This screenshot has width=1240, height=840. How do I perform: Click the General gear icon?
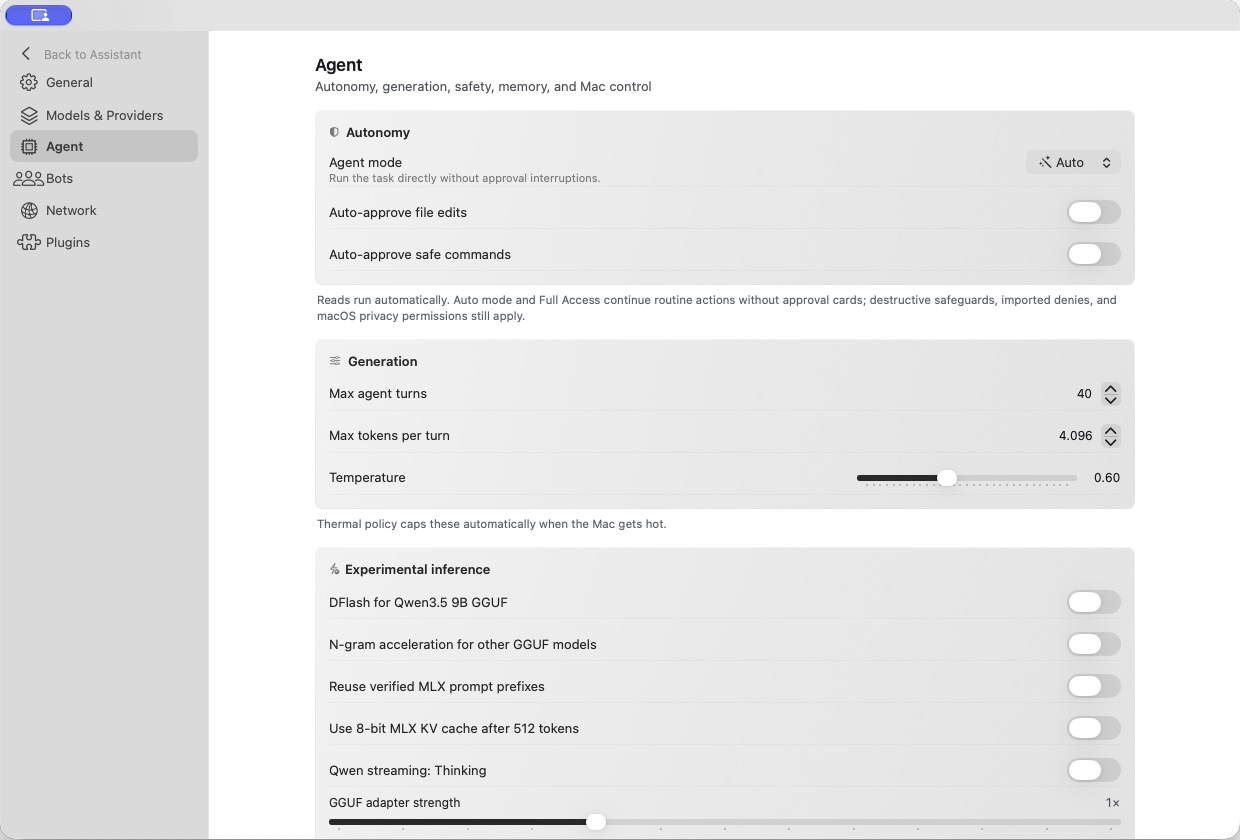coord(29,83)
